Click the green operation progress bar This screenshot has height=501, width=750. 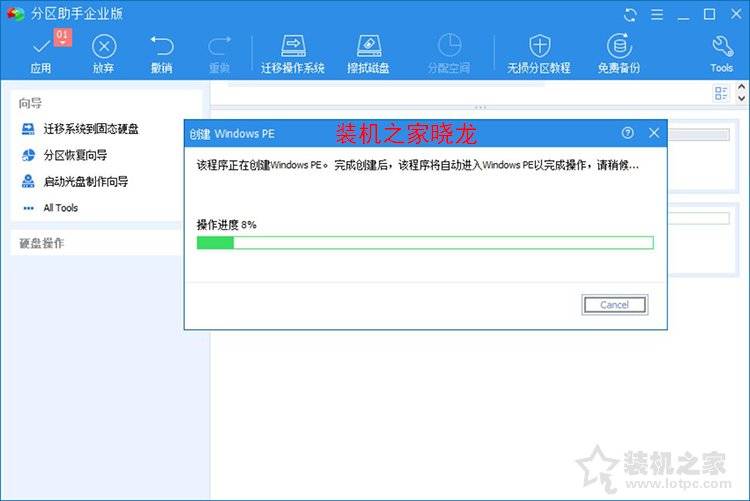pyautogui.click(x=425, y=243)
